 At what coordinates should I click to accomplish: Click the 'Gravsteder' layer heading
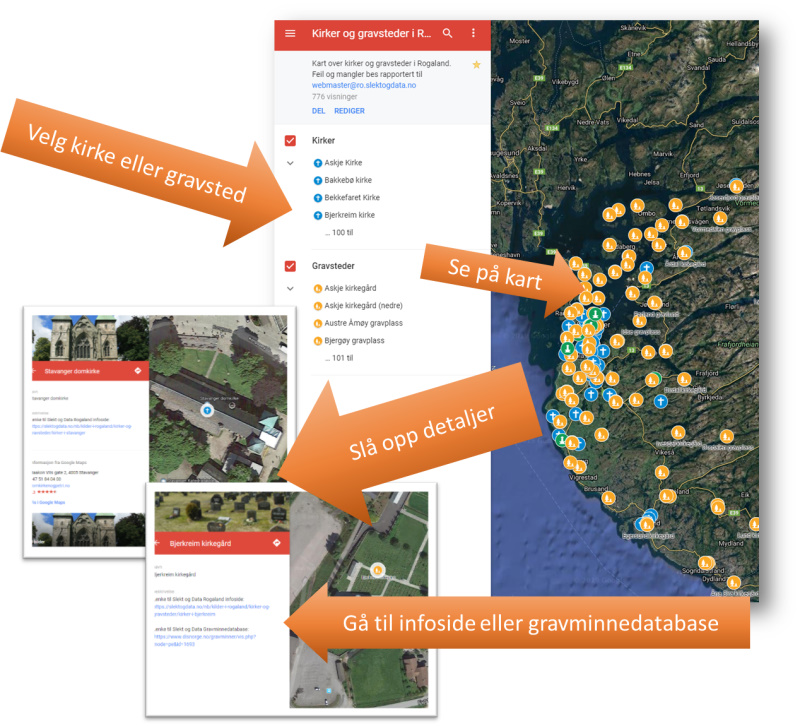[x=333, y=266]
